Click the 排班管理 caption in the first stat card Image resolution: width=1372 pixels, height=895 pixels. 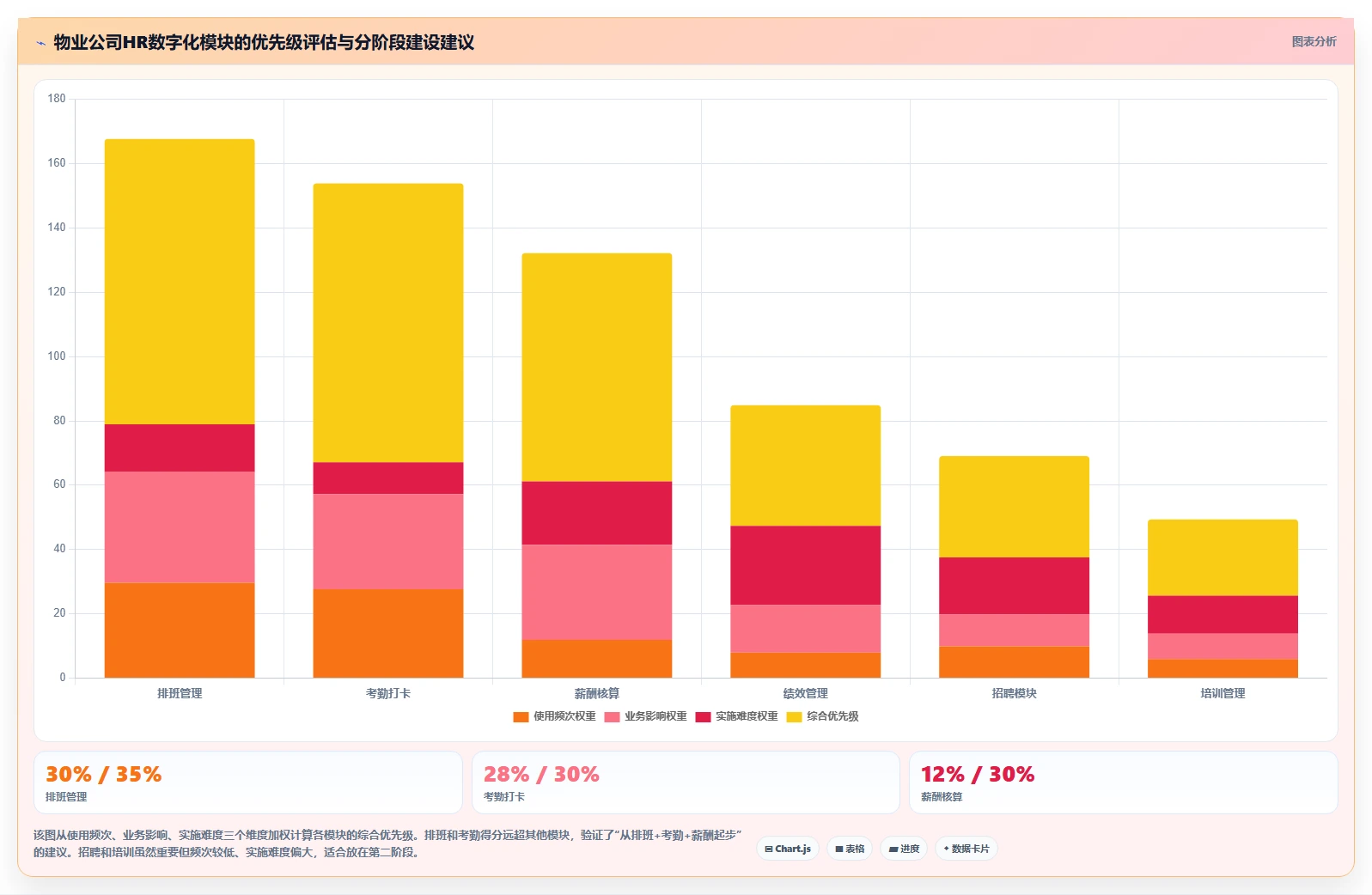(x=66, y=797)
